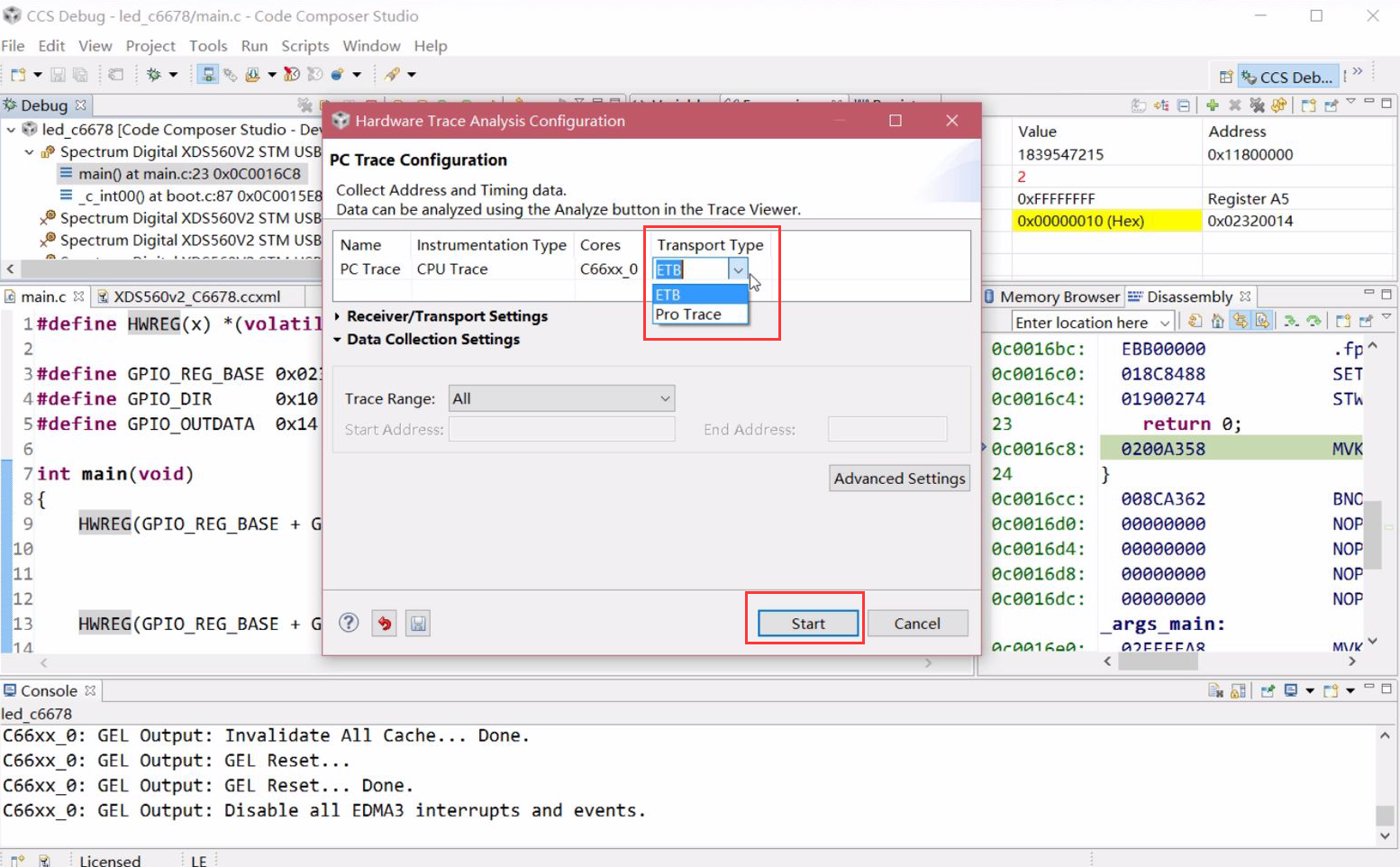Open the Scripts menu
This screenshot has width=1400, height=867.
click(x=305, y=46)
